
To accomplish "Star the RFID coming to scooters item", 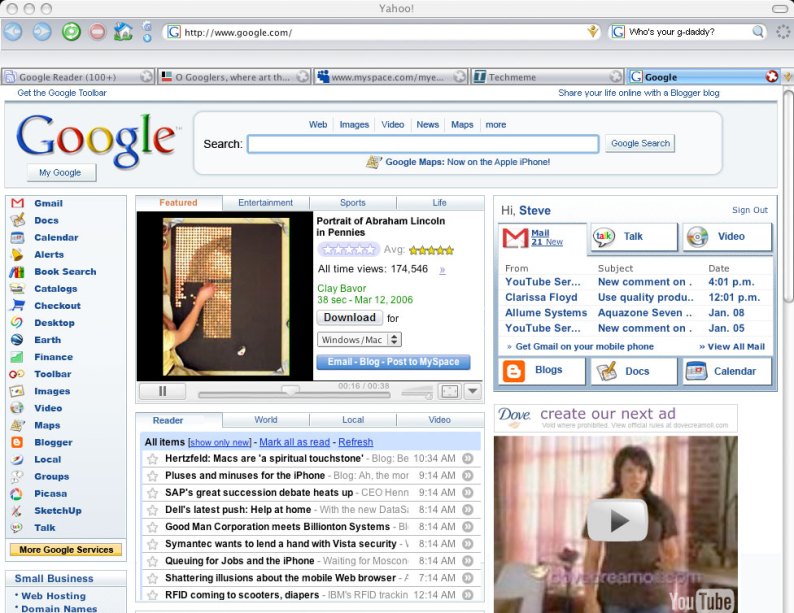I will tap(152, 595).
